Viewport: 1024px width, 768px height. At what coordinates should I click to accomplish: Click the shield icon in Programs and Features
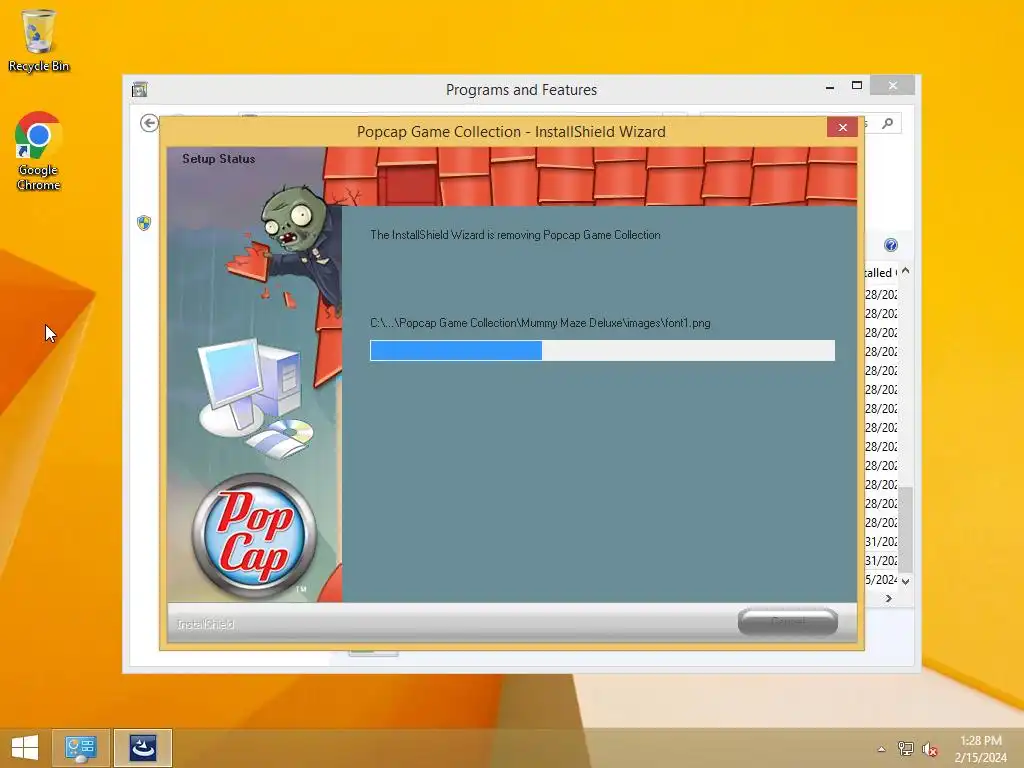pos(144,223)
